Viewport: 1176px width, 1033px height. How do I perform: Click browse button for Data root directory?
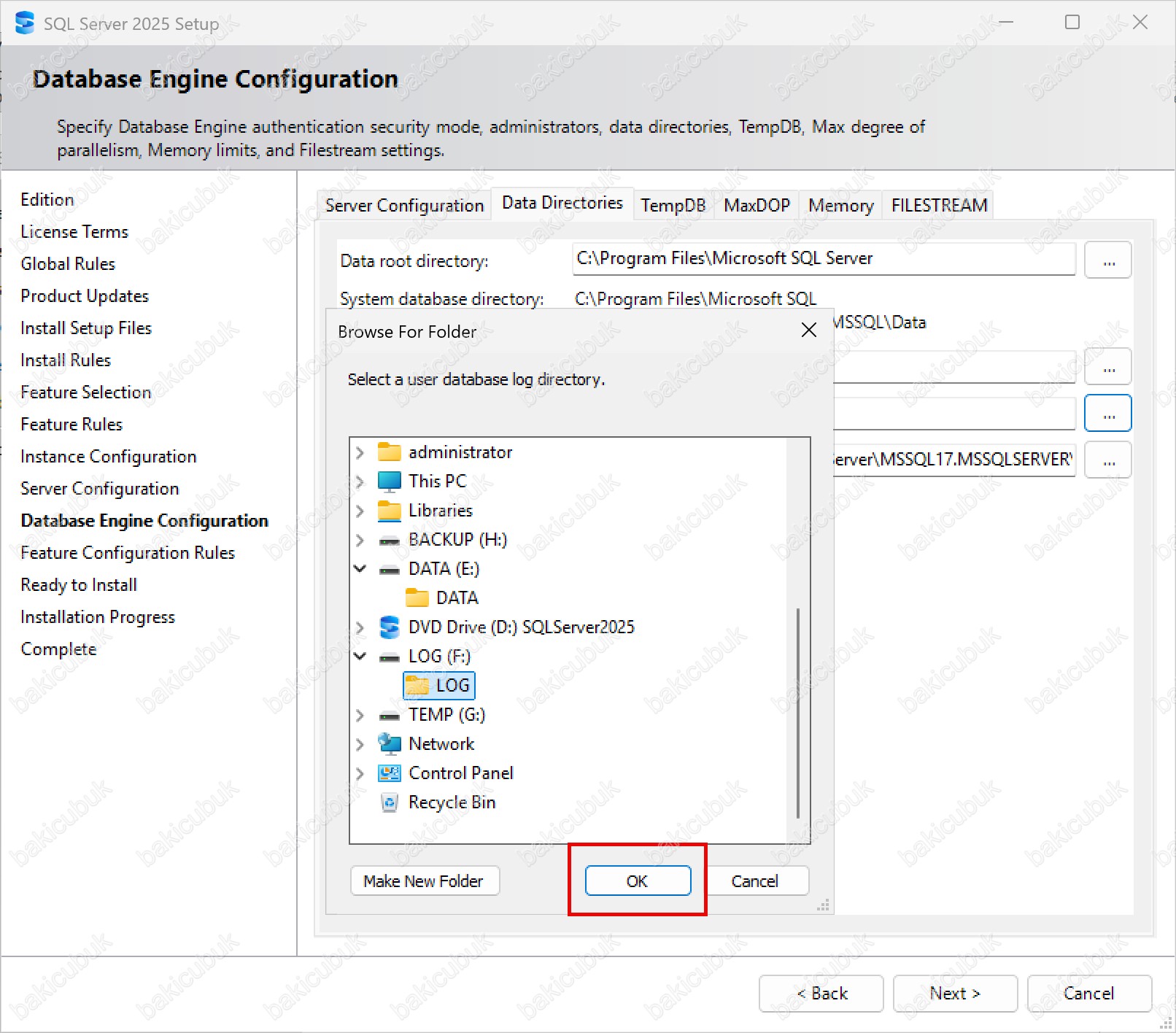[x=1107, y=261]
